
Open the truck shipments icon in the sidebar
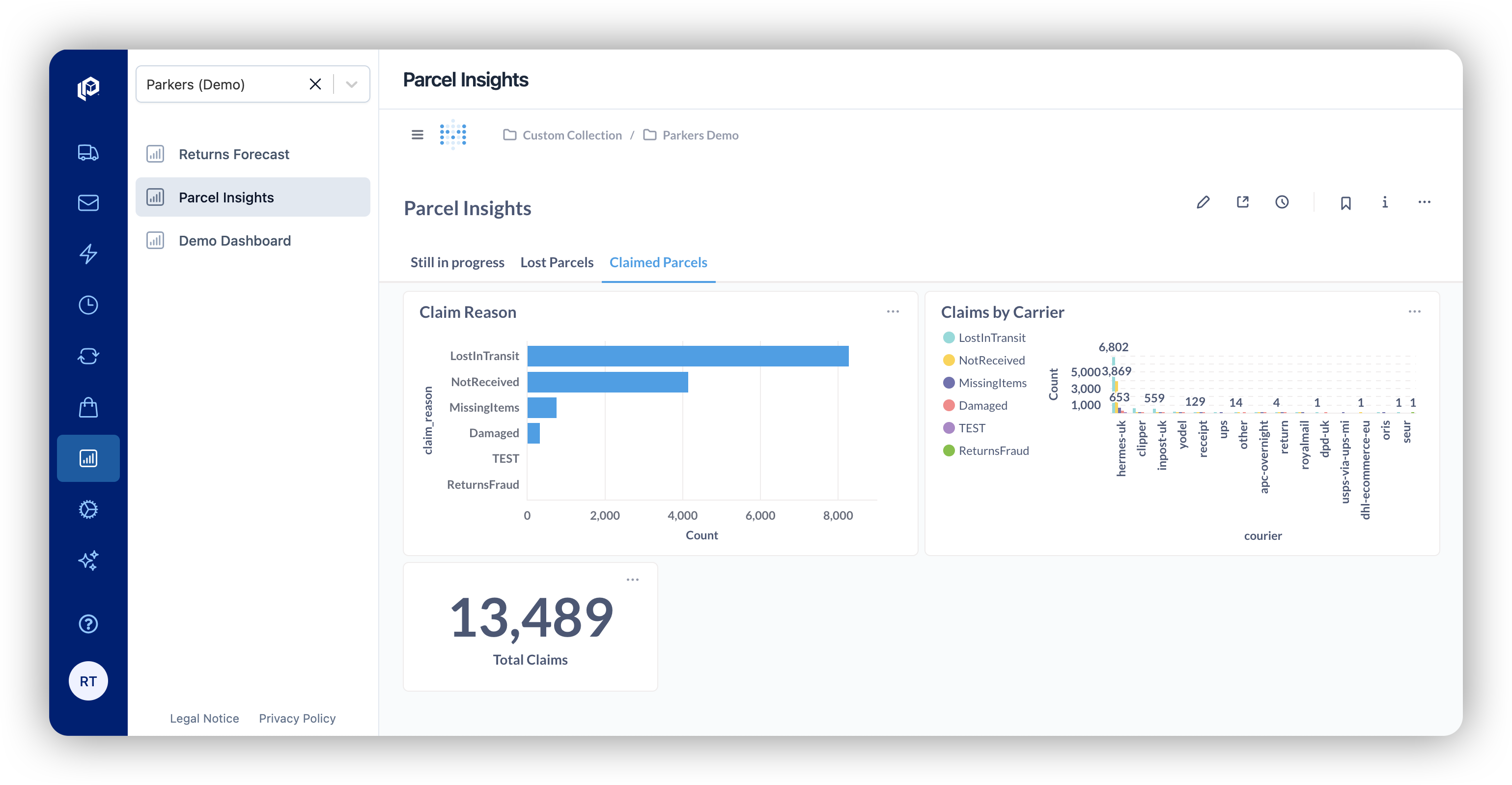88,153
